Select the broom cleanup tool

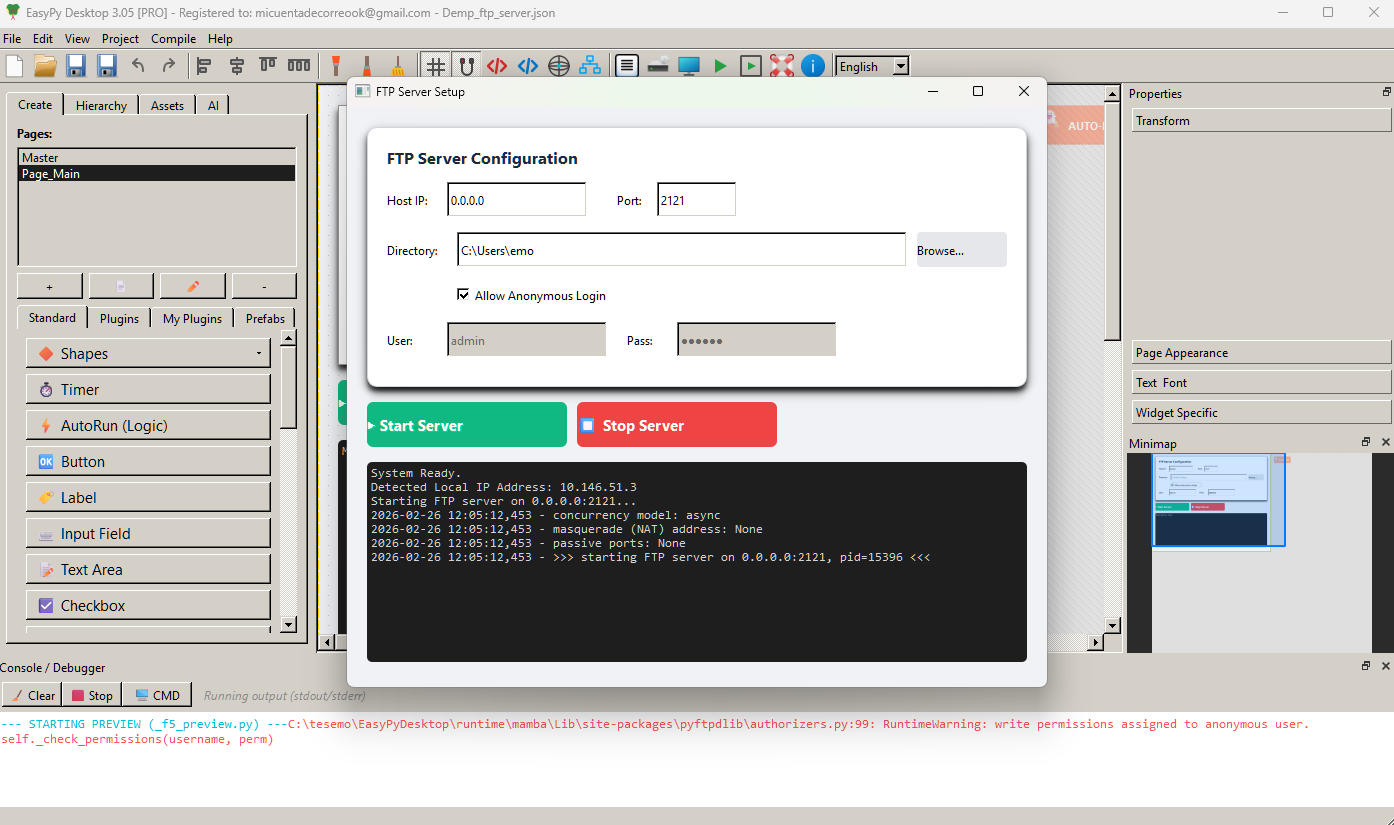(x=397, y=66)
